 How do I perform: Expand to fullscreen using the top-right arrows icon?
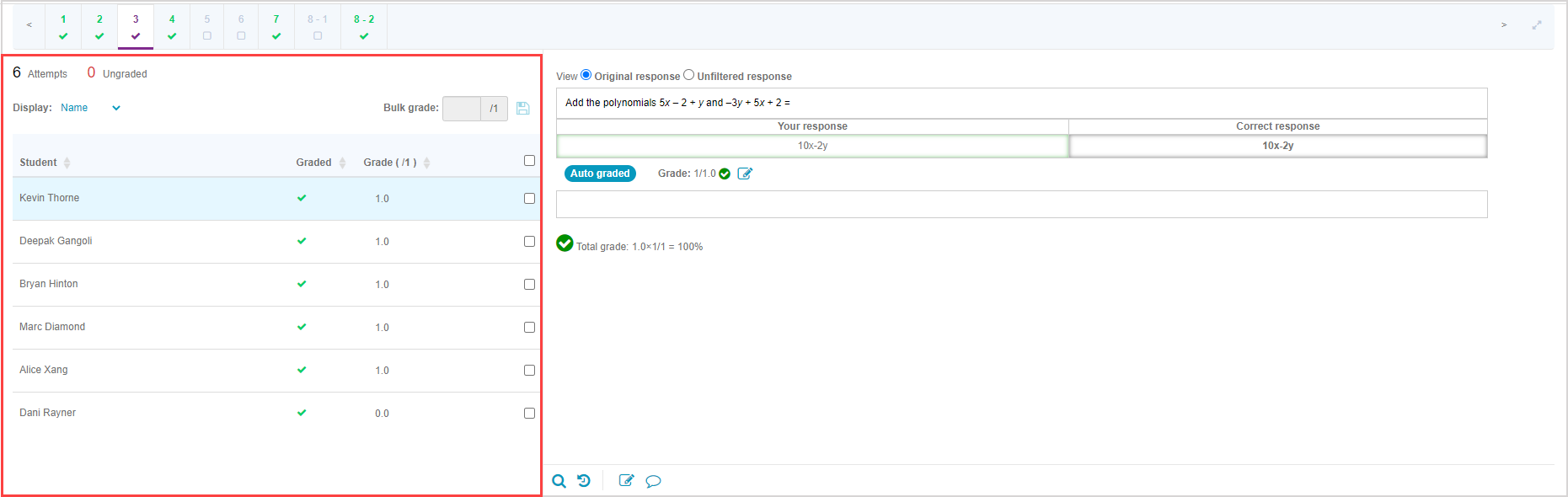click(x=1536, y=25)
